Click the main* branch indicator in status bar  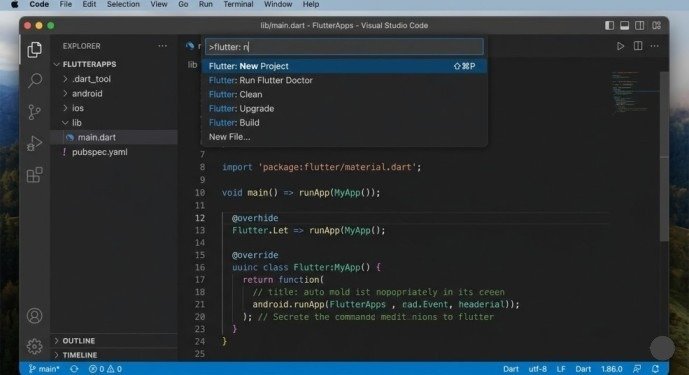tap(44, 369)
